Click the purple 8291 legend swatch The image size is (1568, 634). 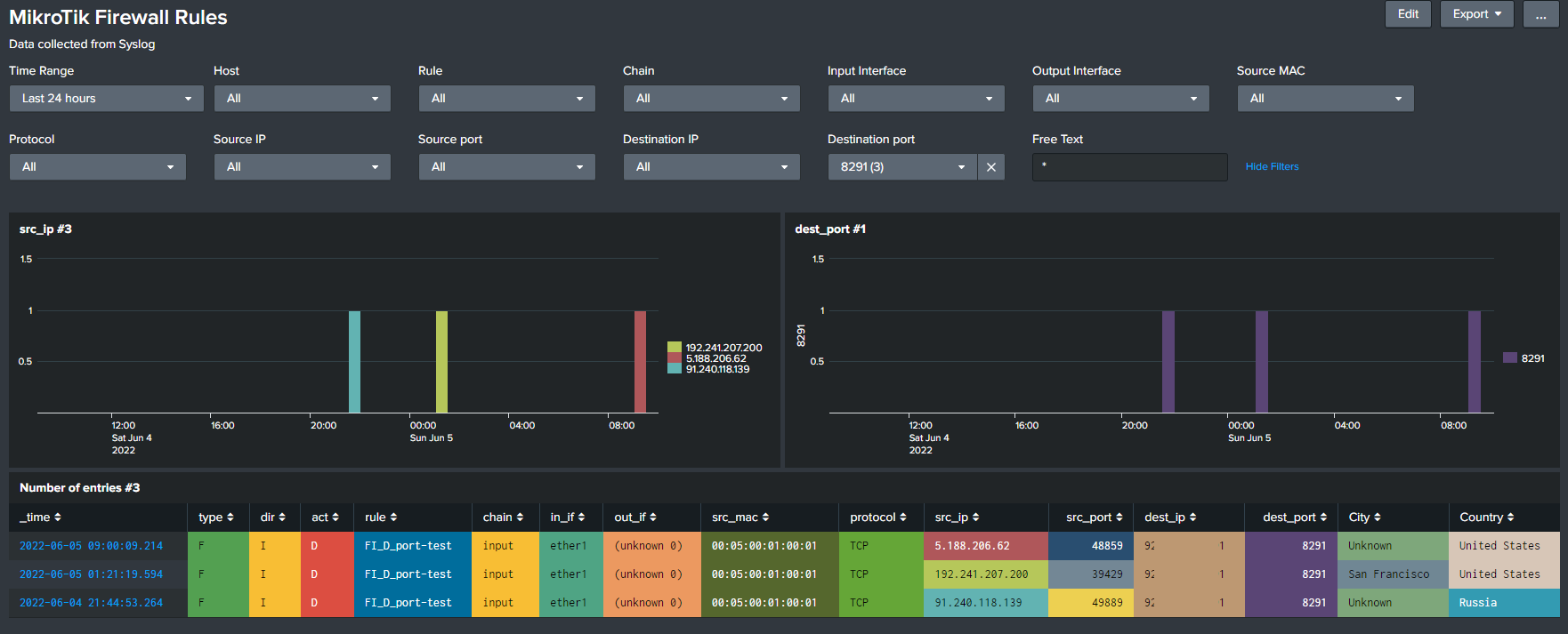pyautogui.click(x=1509, y=358)
